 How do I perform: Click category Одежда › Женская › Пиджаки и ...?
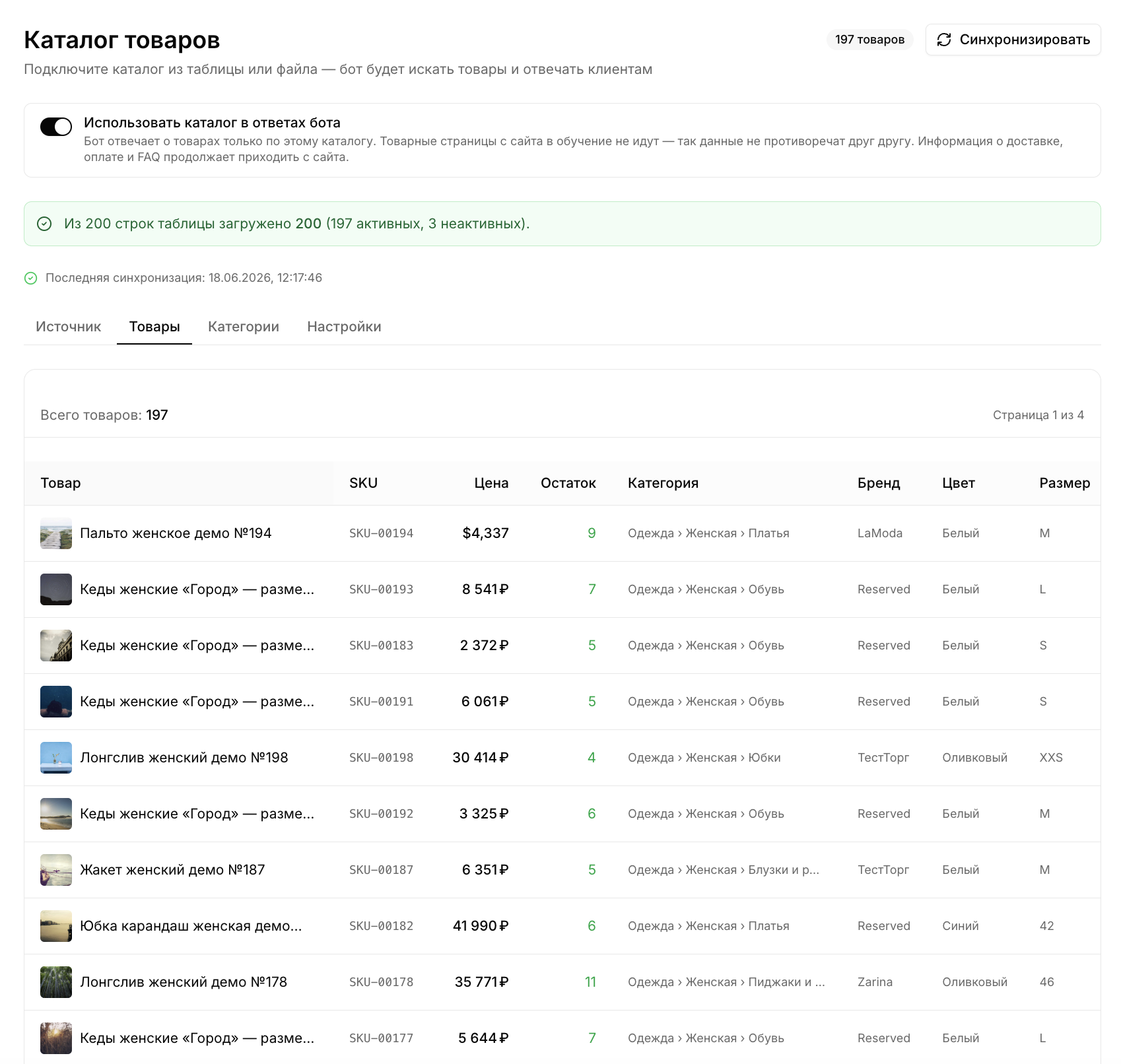point(726,982)
